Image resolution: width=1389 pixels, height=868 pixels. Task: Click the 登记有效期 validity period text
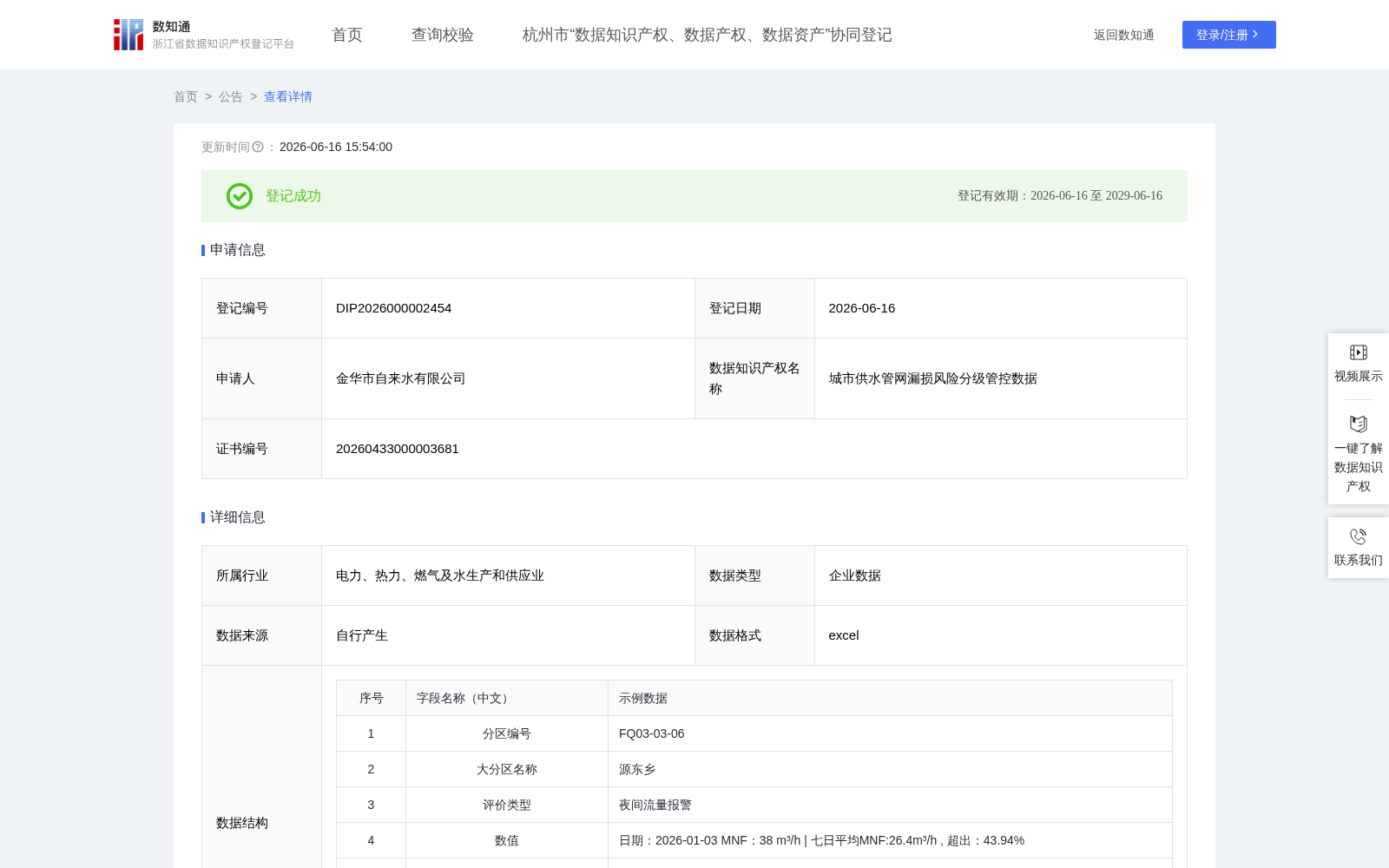pos(1060,195)
